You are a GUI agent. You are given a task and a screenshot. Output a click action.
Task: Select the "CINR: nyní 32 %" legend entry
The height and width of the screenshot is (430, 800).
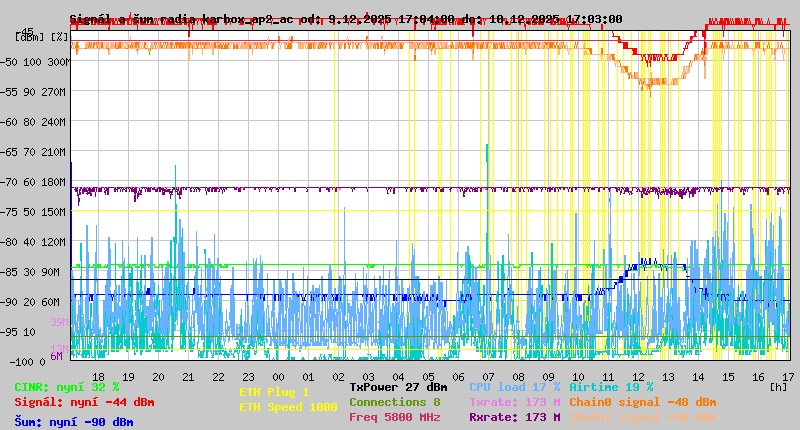pyautogui.click(x=67, y=387)
